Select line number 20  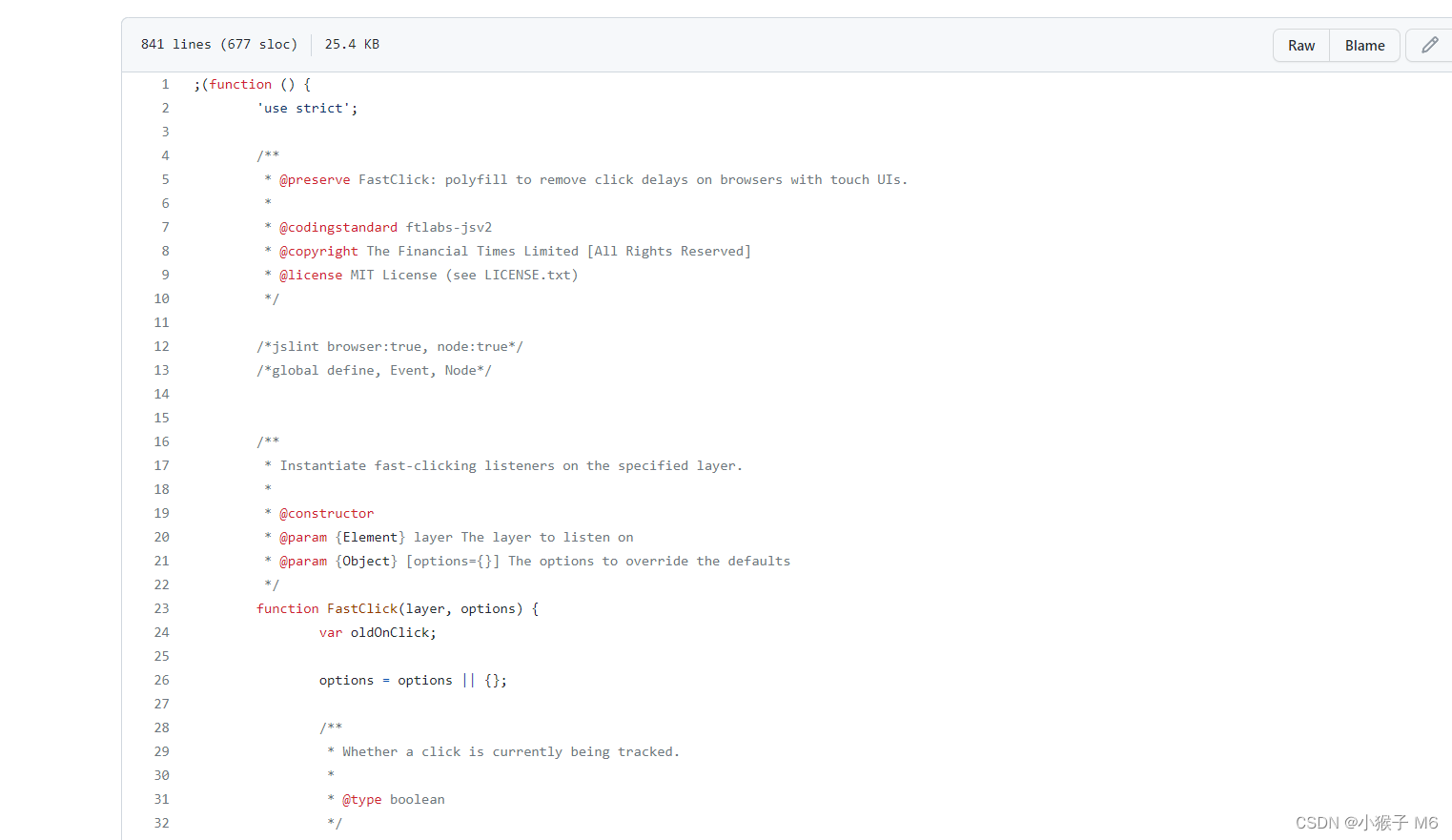(161, 537)
